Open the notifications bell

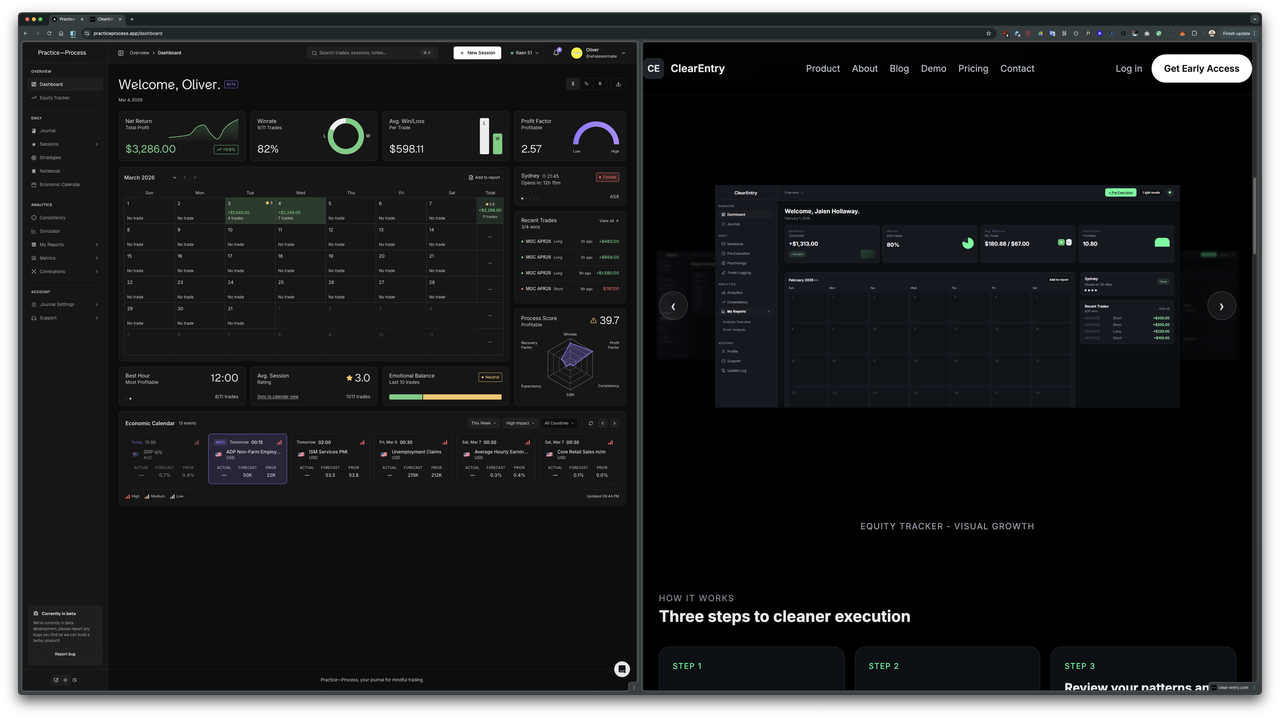coord(556,53)
